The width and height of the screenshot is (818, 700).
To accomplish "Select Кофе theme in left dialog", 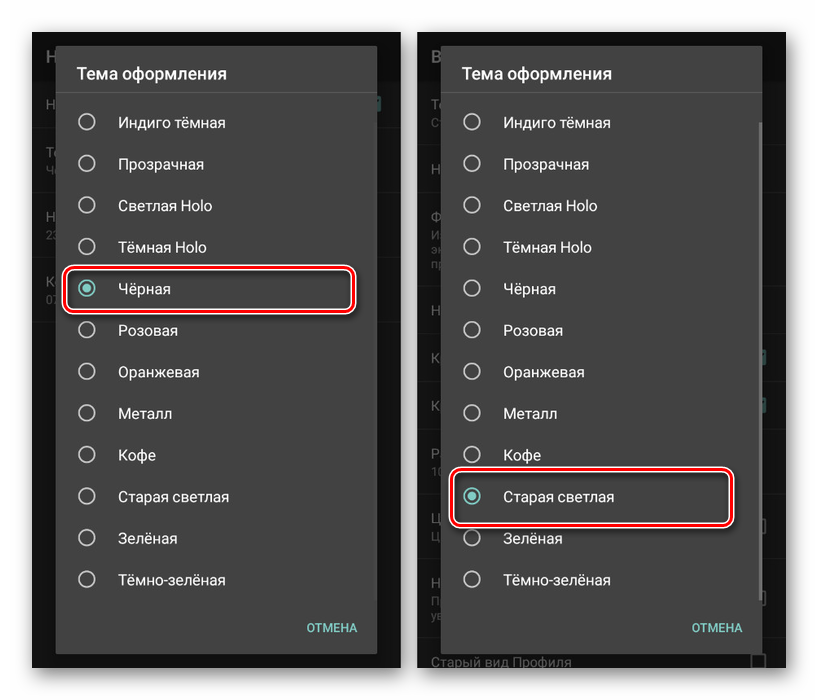I will pyautogui.click(x=88, y=455).
